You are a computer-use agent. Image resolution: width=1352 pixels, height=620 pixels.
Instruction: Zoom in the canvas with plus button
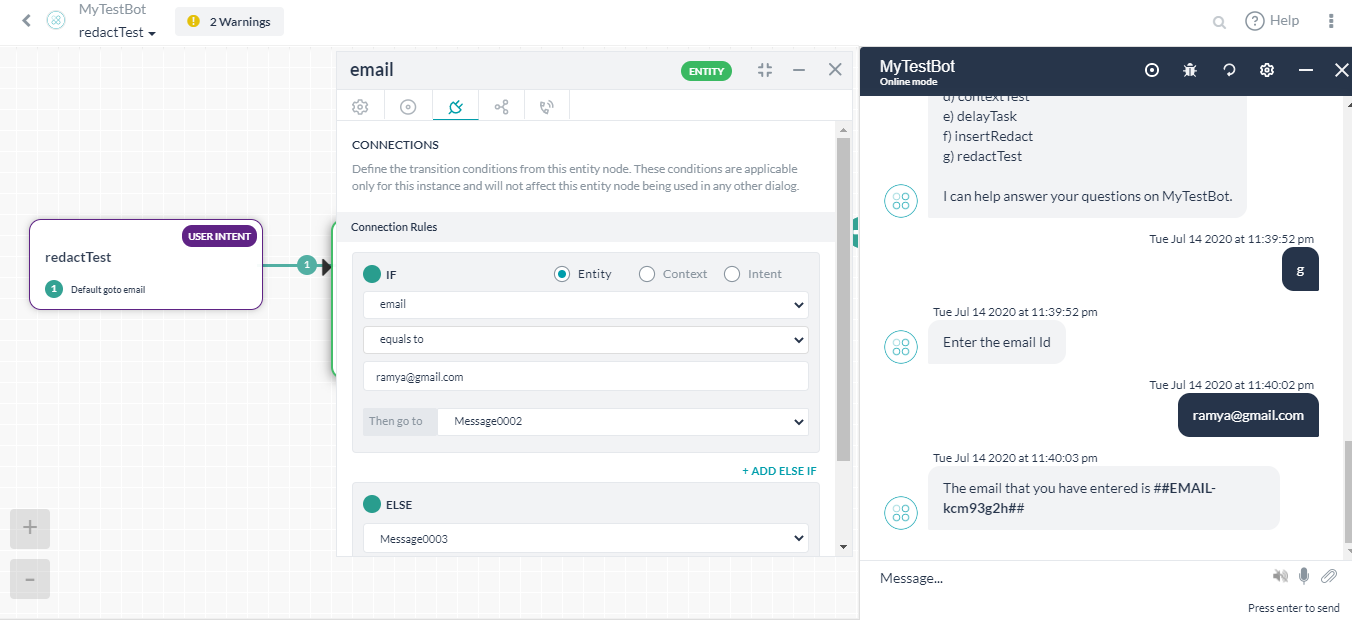pos(30,528)
